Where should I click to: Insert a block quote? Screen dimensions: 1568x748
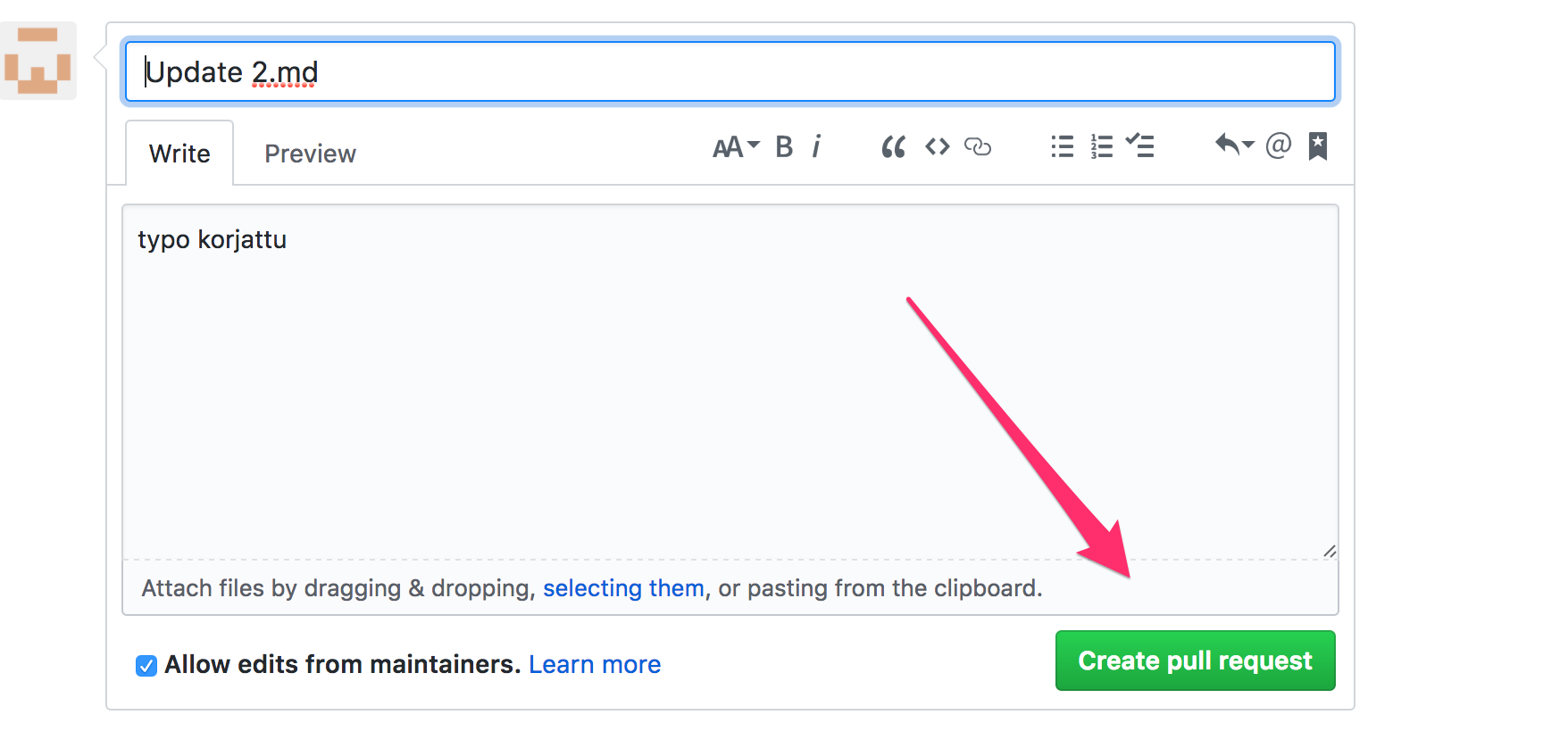click(x=893, y=146)
